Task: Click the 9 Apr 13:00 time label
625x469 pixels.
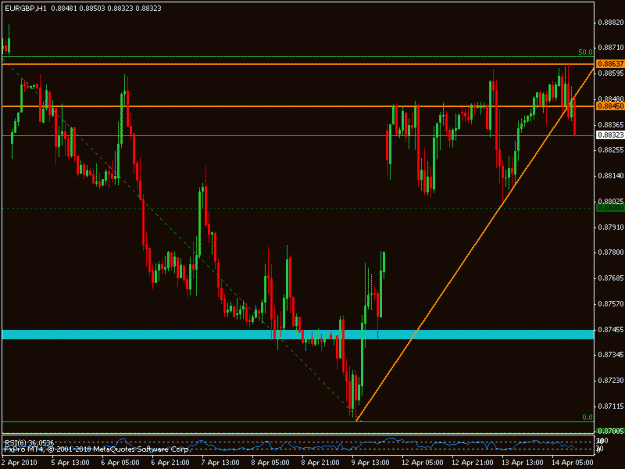Action: coord(370,463)
